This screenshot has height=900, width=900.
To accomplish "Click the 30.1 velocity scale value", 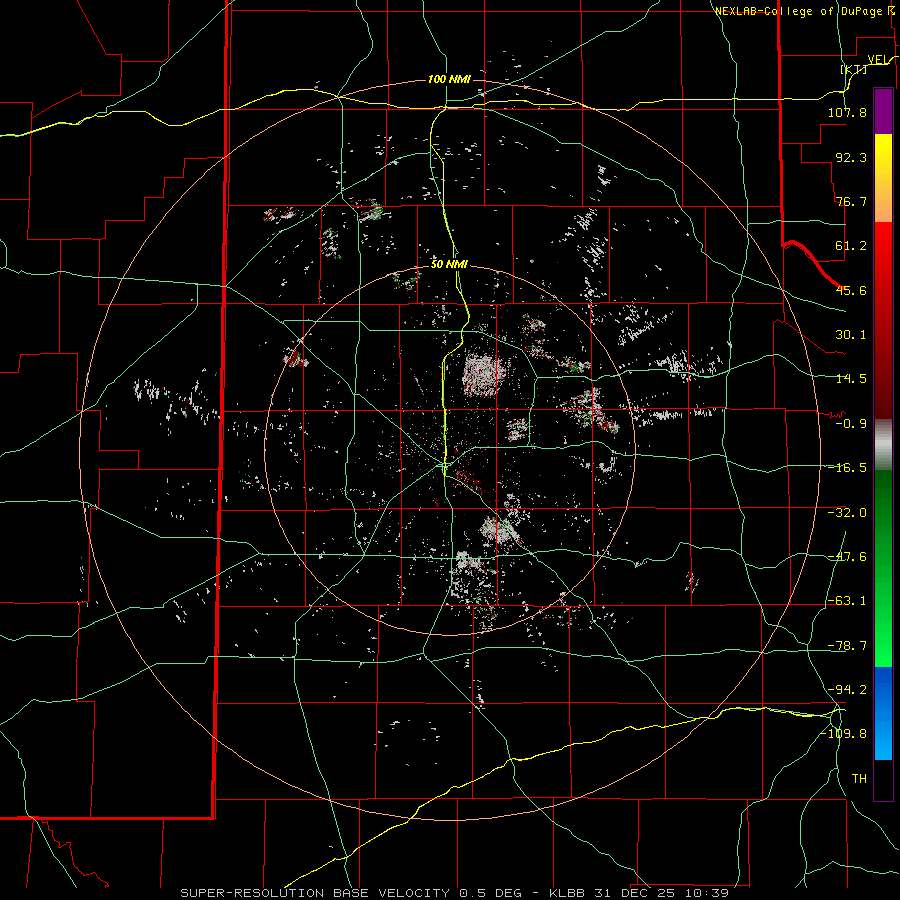I will [x=851, y=335].
